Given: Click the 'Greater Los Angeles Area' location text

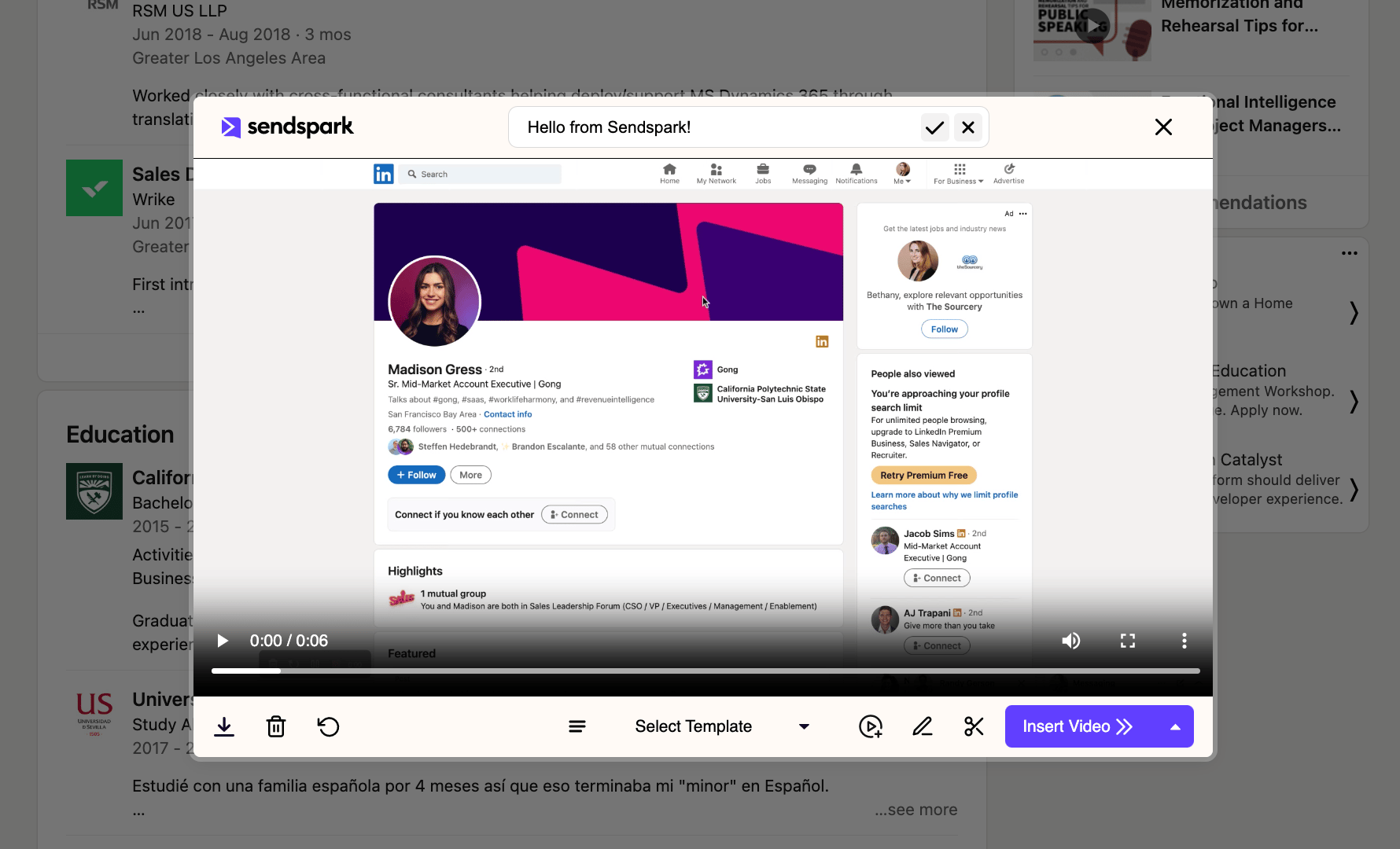Looking at the screenshot, I should pyautogui.click(x=229, y=58).
